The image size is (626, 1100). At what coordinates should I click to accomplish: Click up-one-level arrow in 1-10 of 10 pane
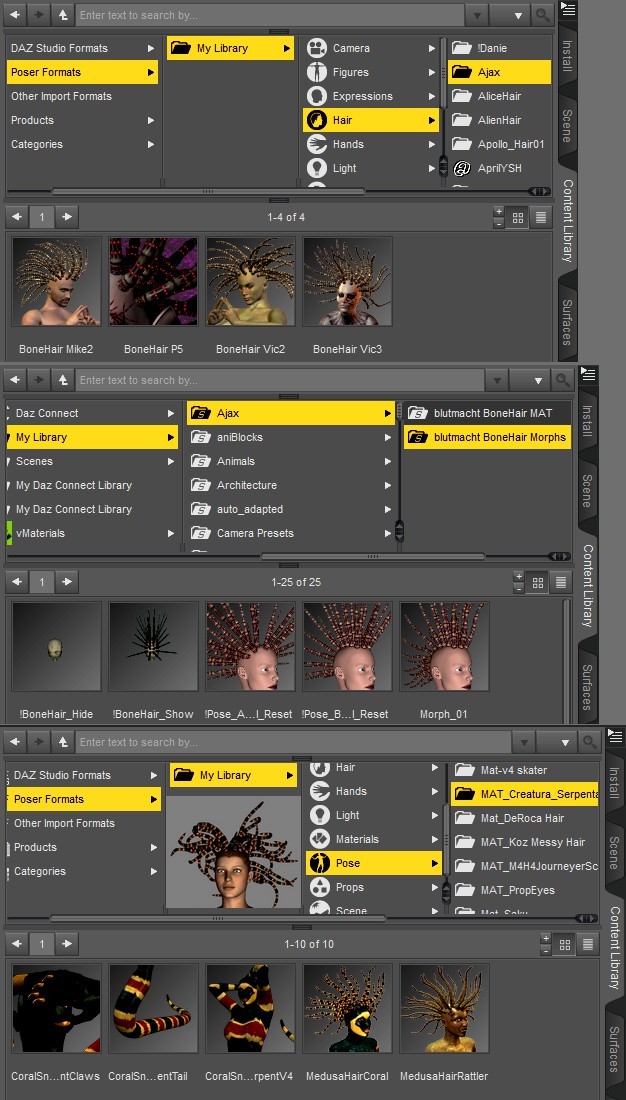pos(63,742)
